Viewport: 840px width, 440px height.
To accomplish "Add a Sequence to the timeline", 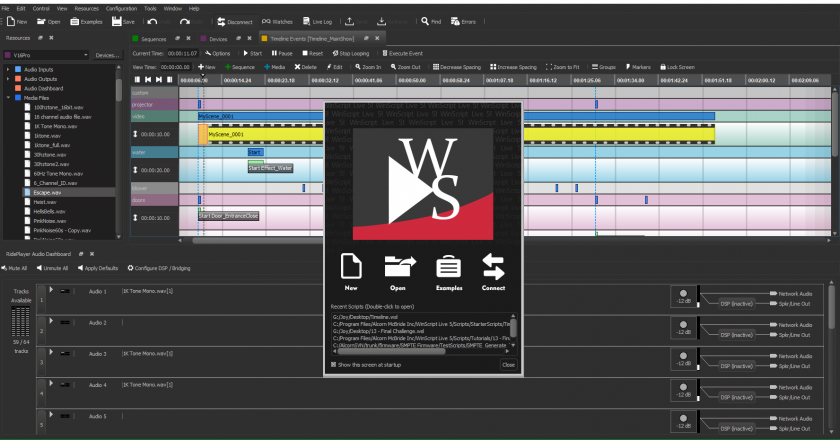I will tap(240, 67).
